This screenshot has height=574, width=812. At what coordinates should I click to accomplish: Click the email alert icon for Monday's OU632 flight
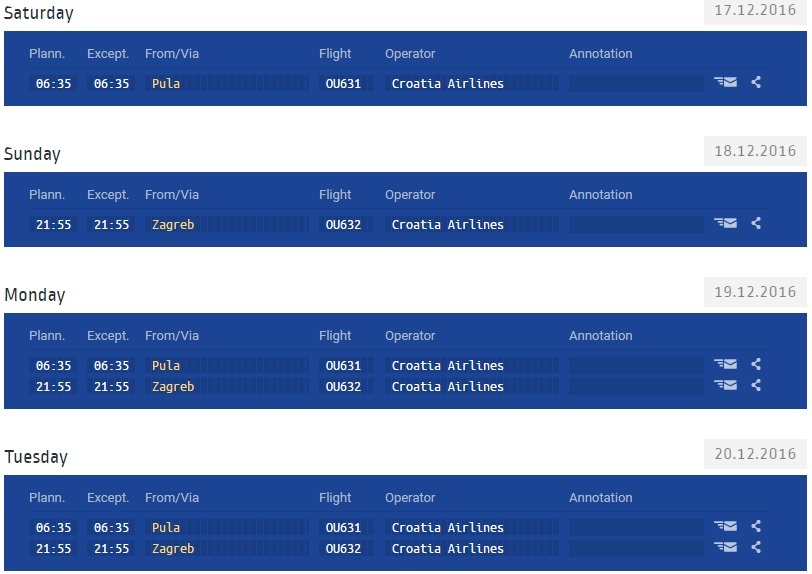click(x=726, y=386)
